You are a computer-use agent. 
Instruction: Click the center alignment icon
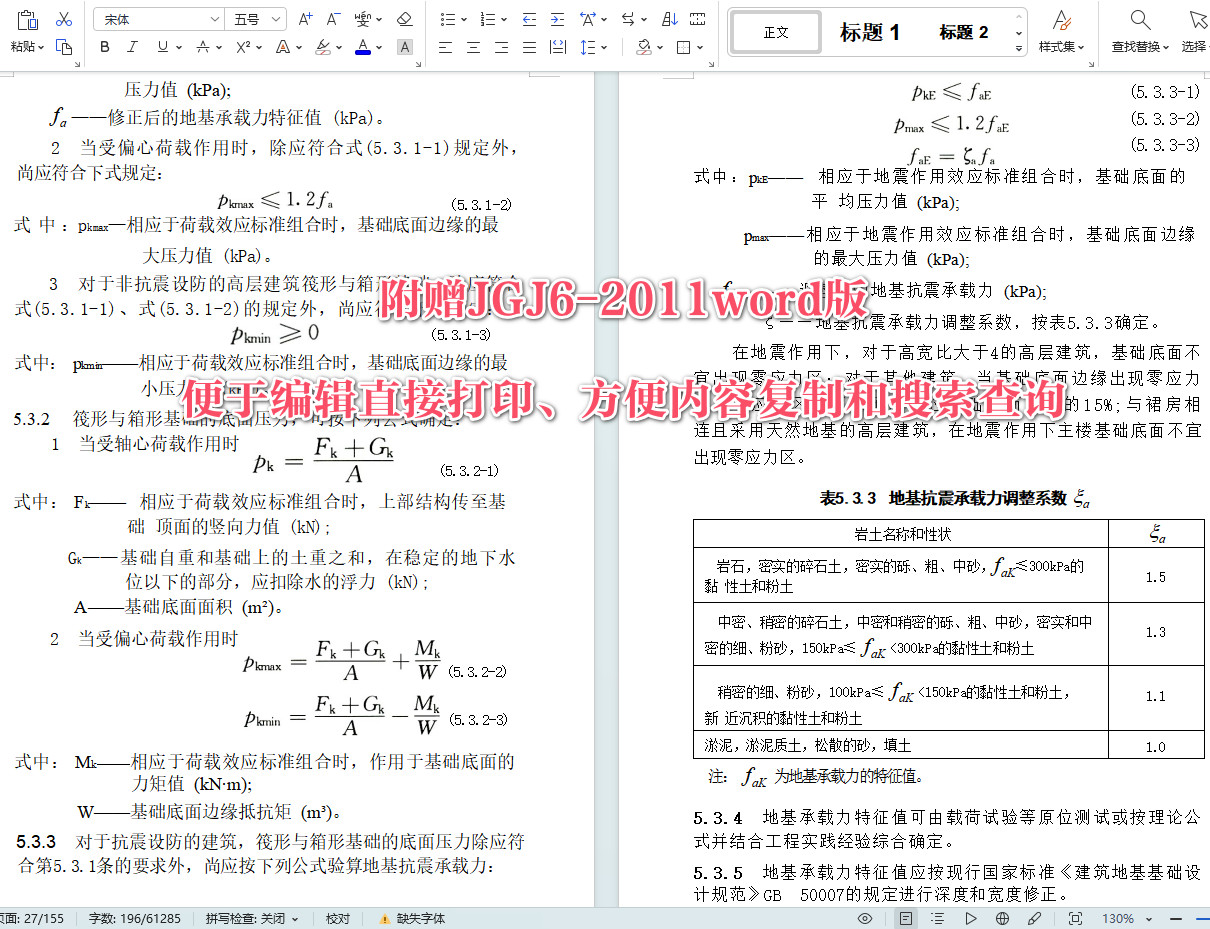pos(472,47)
